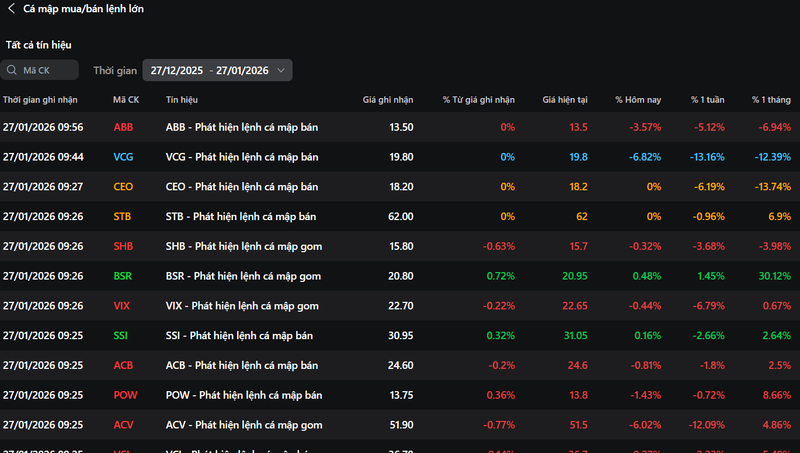
Task: Select the VIX - Phát hiện lệnh cá mập gom row
Action: click(400, 306)
